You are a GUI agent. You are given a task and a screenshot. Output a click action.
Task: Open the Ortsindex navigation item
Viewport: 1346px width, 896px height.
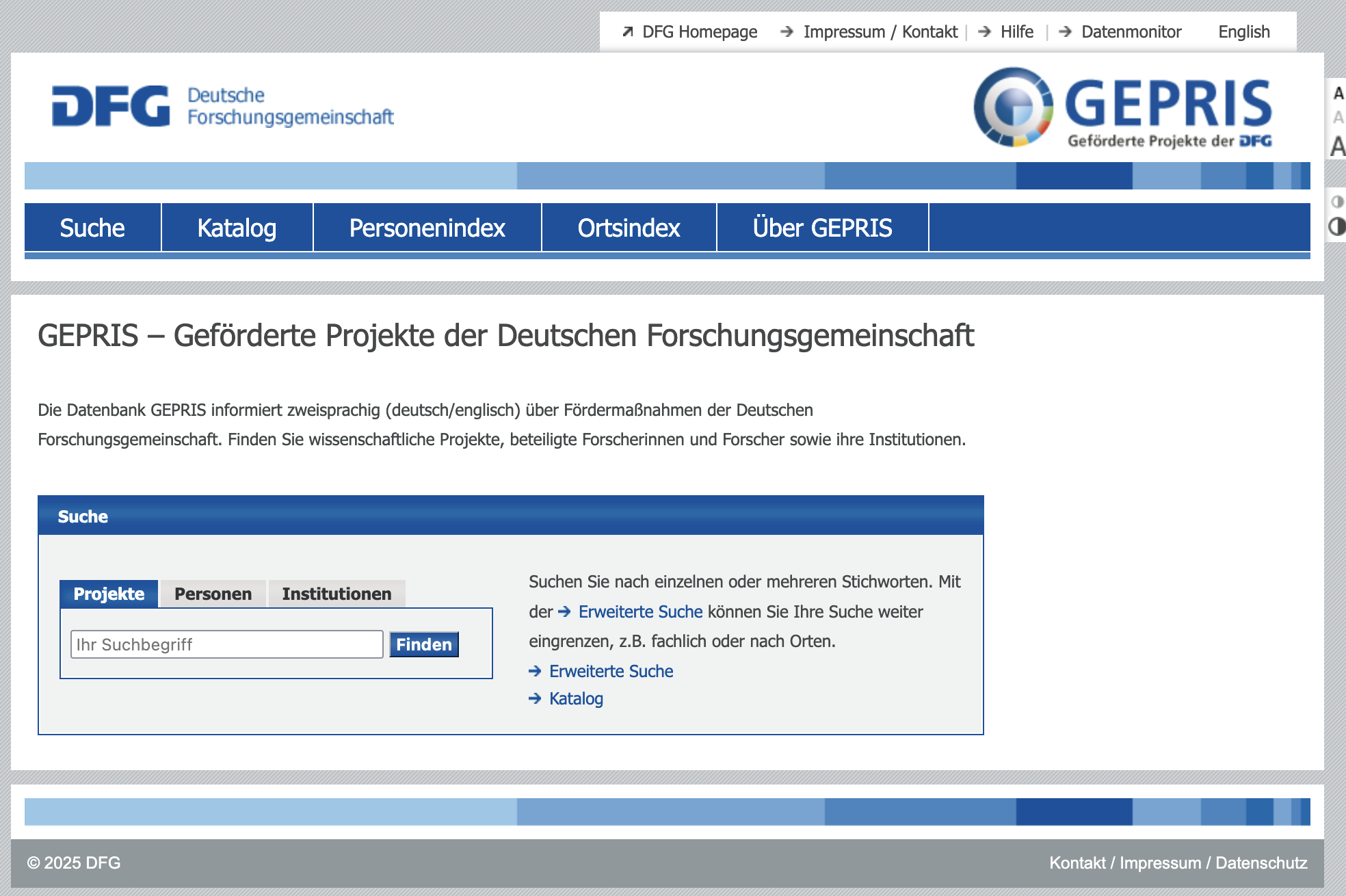629,228
